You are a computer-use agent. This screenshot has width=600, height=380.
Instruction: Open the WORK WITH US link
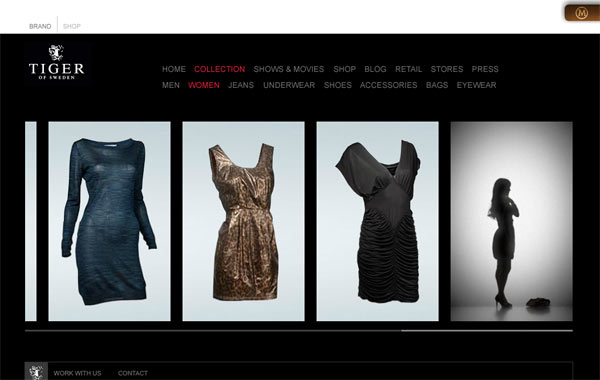tap(77, 373)
